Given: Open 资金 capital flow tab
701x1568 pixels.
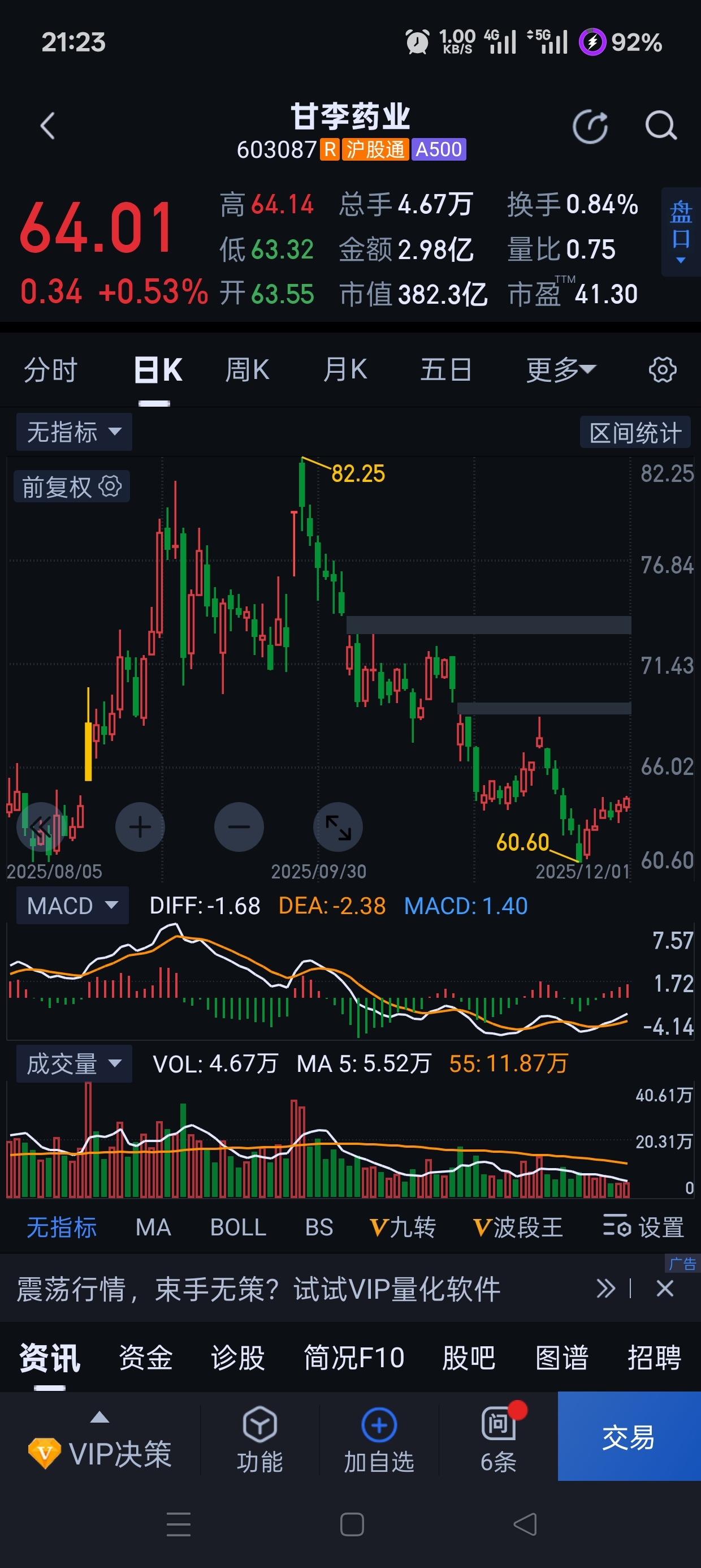Looking at the screenshot, I should pos(145,1358).
